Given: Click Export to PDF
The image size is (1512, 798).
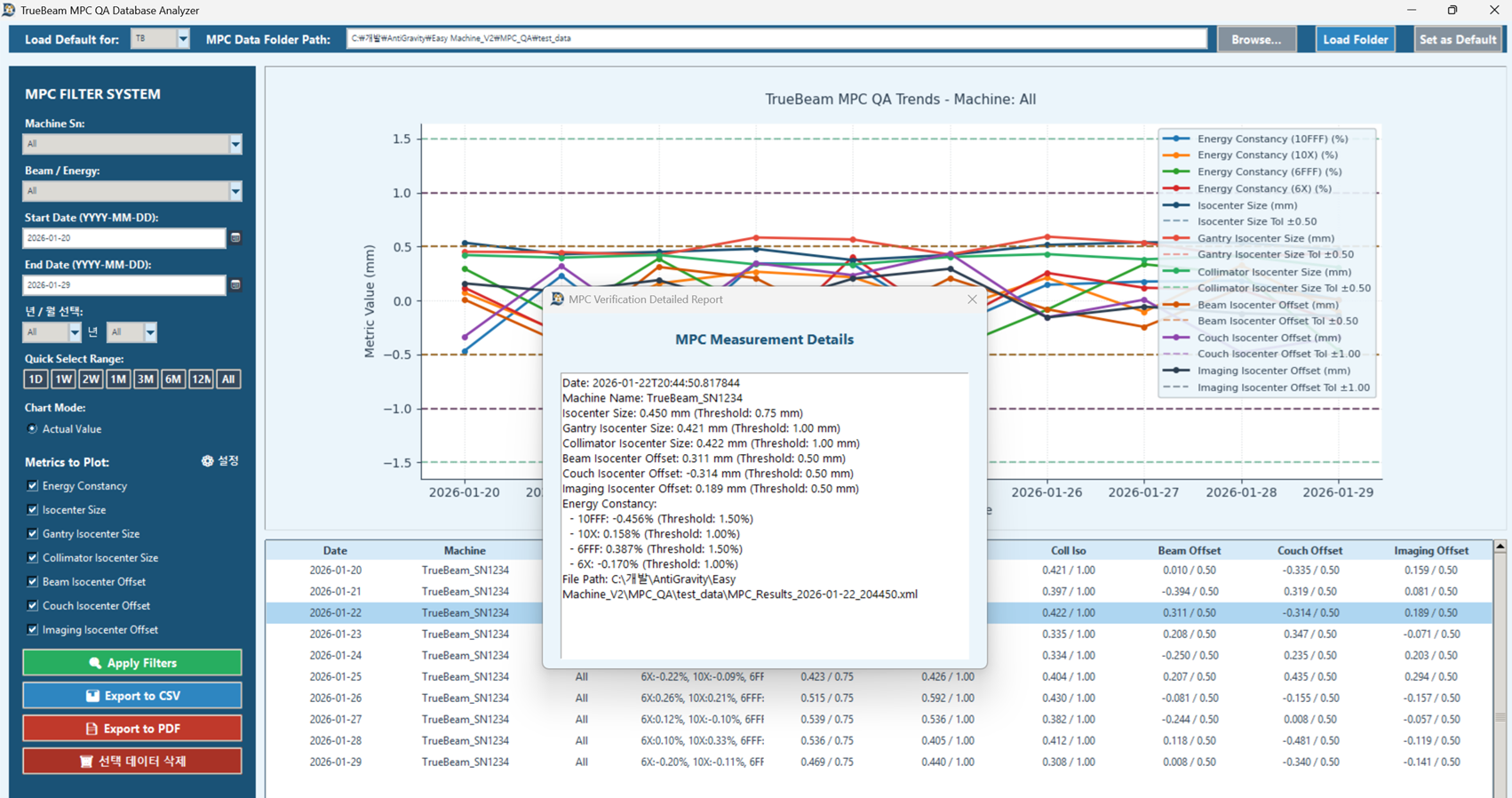Looking at the screenshot, I should point(132,729).
